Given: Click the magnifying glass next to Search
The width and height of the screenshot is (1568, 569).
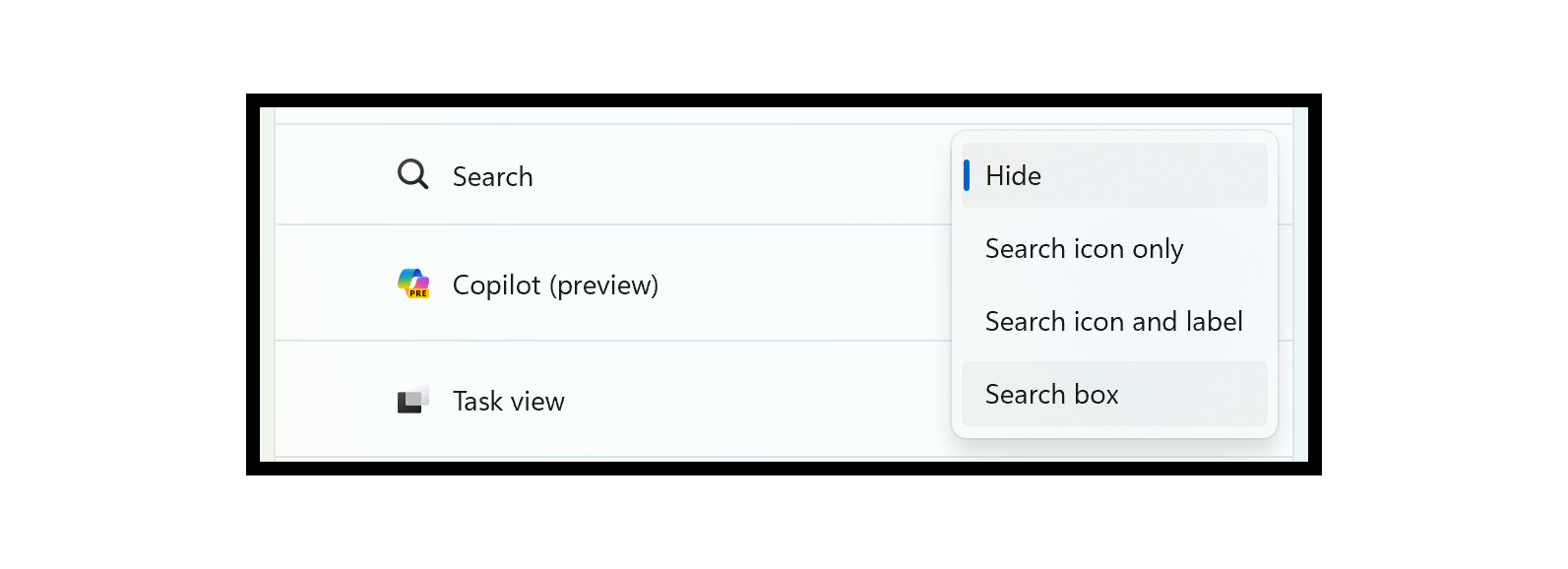Looking at the screenshot, I should pyautogui.click(x=412, y=174).
